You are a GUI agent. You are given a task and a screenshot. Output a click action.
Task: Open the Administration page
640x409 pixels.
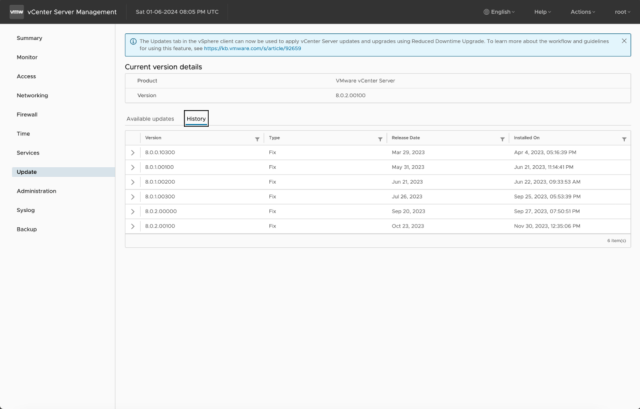point(36,191)
